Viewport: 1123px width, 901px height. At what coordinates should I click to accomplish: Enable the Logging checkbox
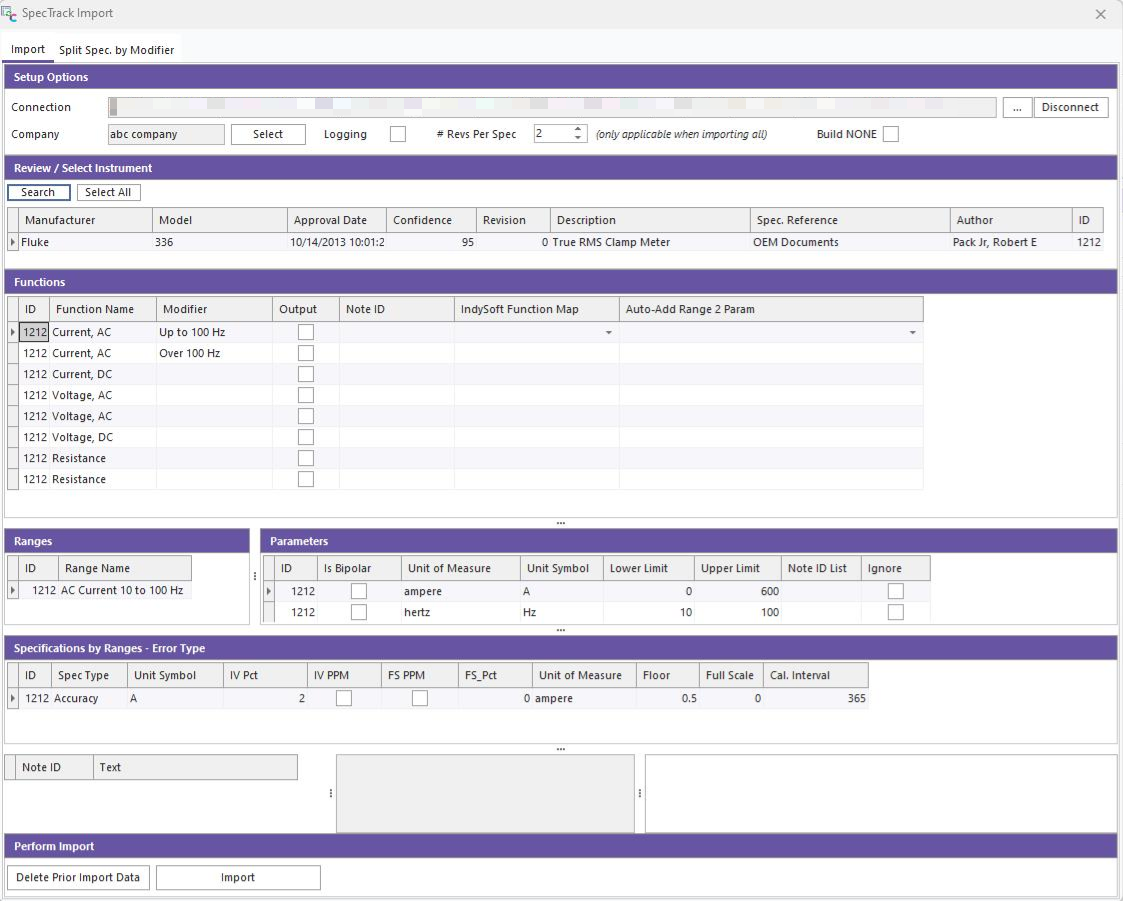click(397, 134)
